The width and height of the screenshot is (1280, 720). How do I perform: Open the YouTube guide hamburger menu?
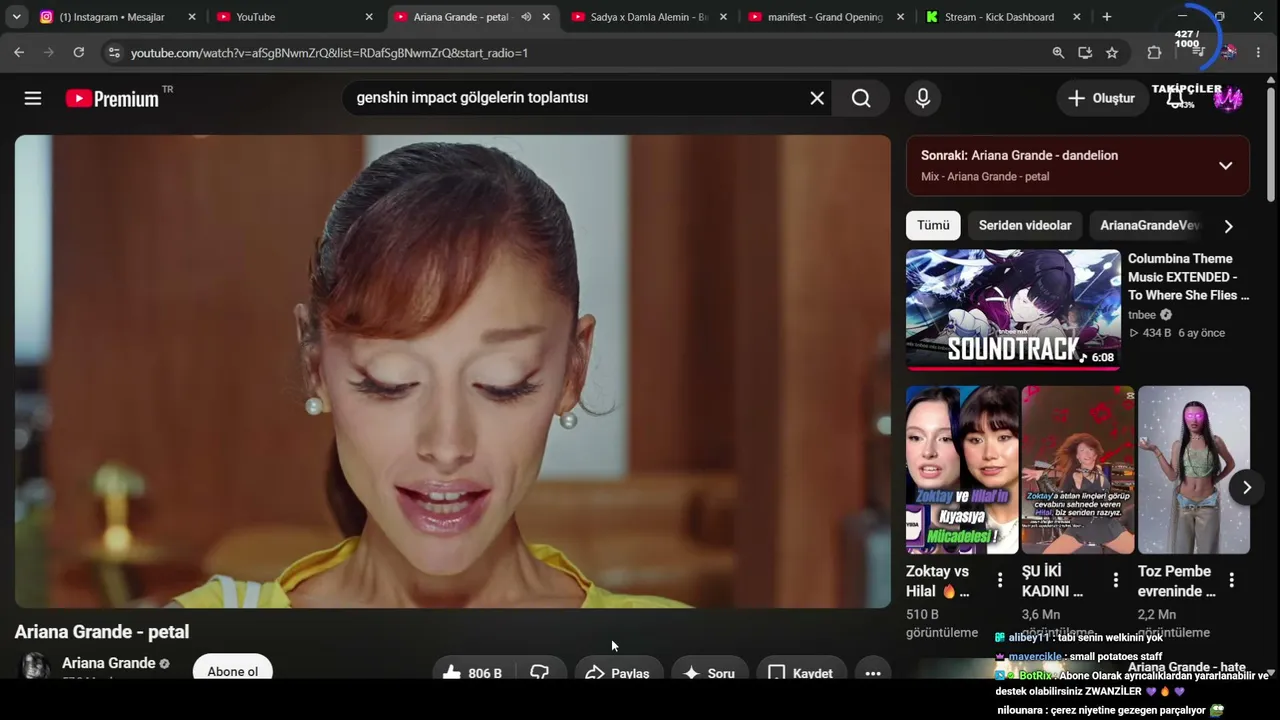coord(33,98)
